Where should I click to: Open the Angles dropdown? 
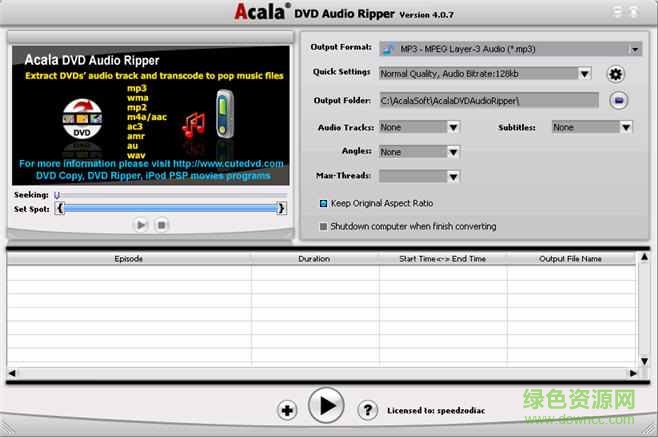[453, 152]
